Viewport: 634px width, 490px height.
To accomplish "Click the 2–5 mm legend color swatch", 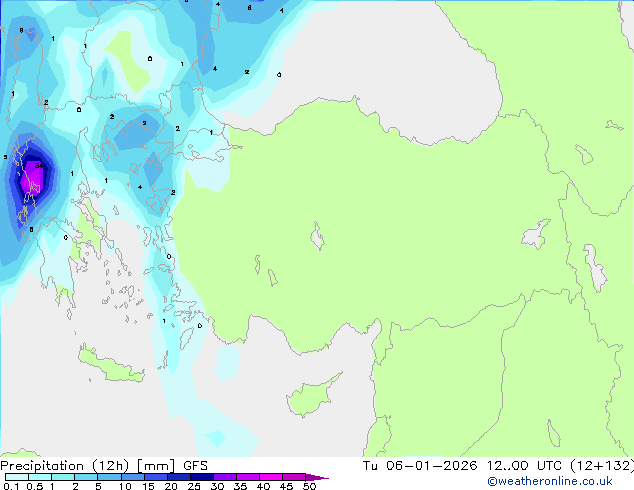I will pos(86,477).
